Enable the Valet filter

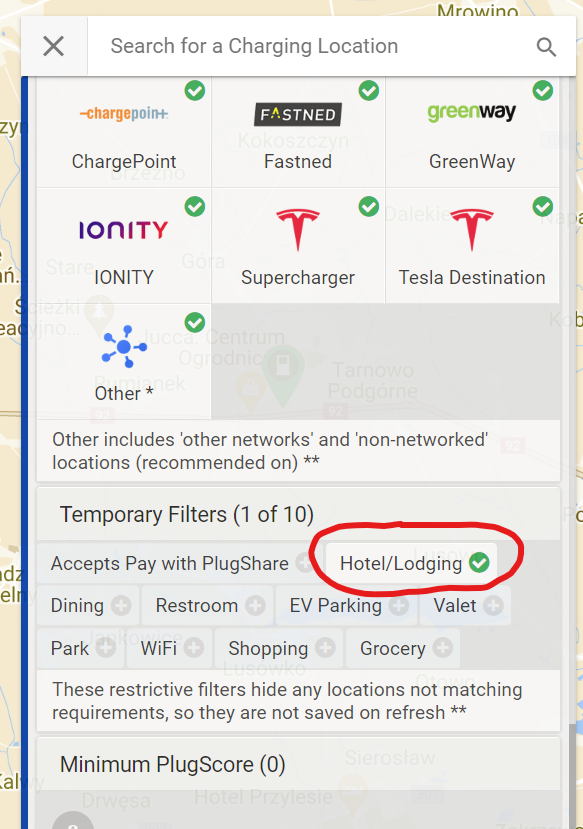pyautogui.click(x=466, y=605)
